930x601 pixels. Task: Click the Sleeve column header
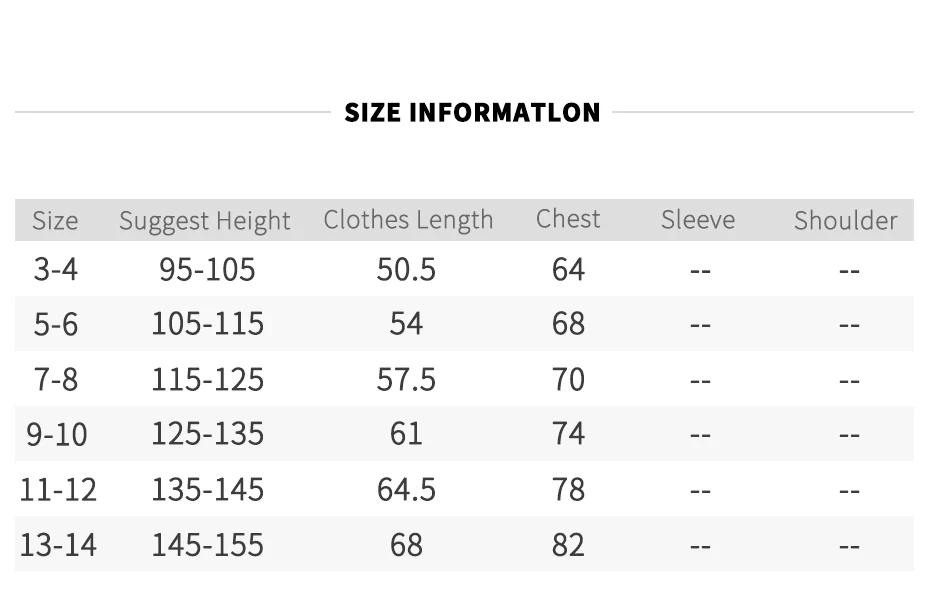tap(698, 220)
